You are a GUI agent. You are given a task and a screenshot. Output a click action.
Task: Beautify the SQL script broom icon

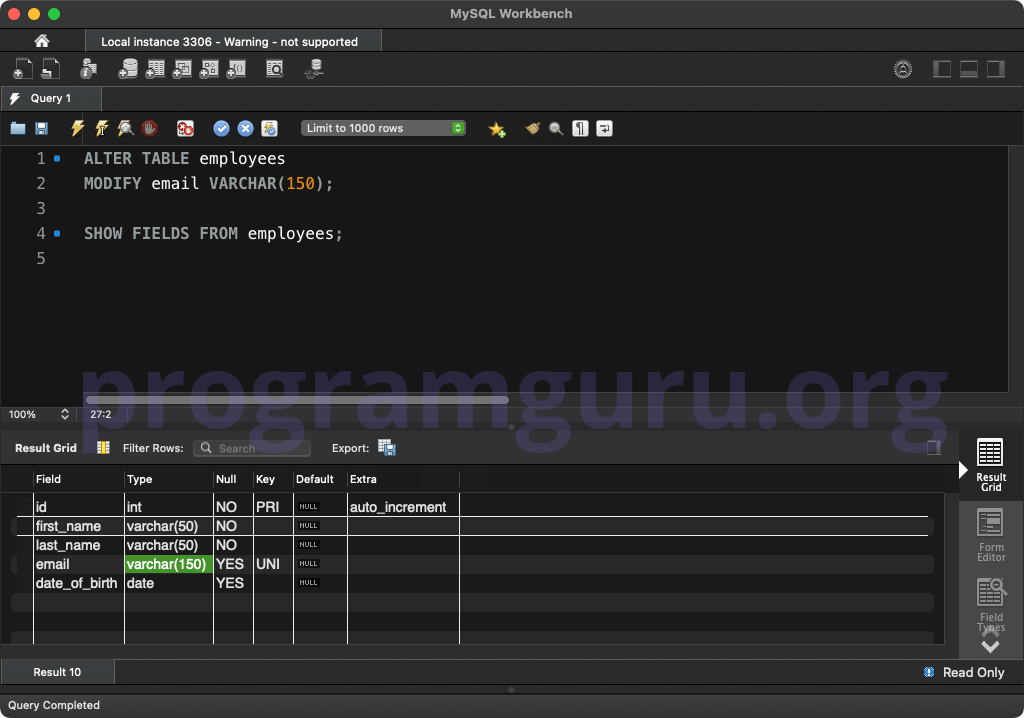pos(533,128)
